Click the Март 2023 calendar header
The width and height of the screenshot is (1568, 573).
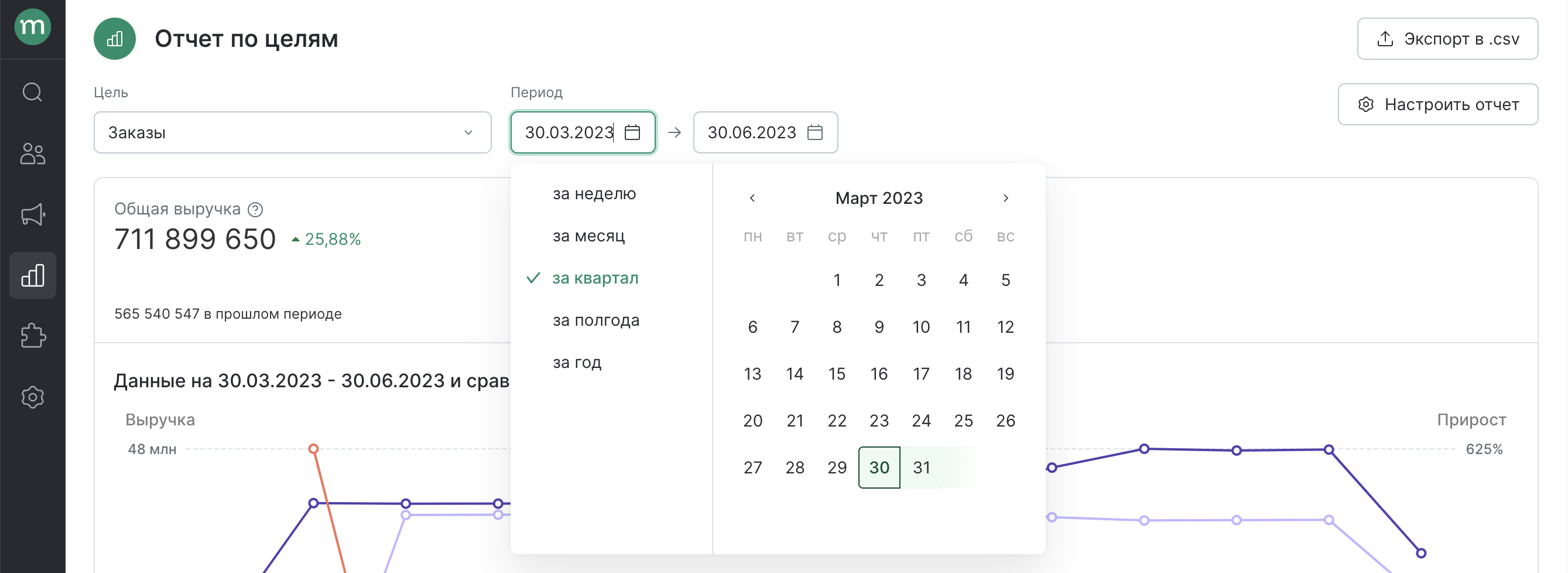coord(879,198)
